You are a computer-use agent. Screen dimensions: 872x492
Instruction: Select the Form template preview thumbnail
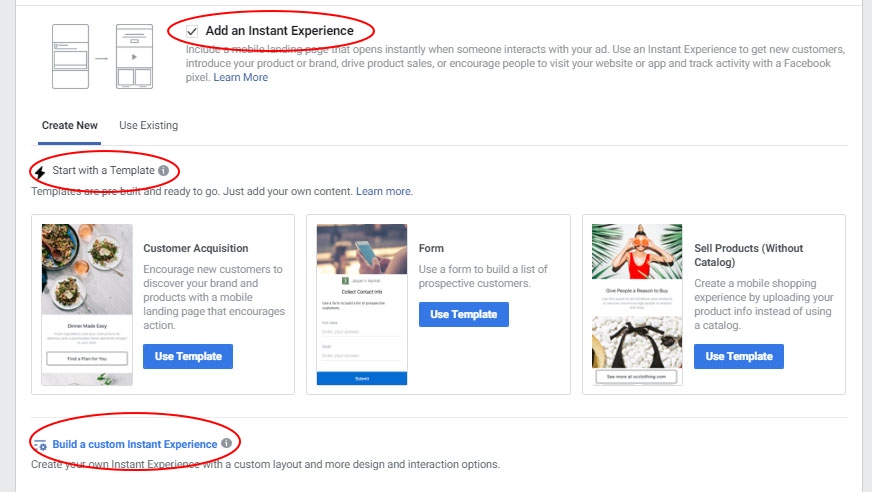click(362, 305)
